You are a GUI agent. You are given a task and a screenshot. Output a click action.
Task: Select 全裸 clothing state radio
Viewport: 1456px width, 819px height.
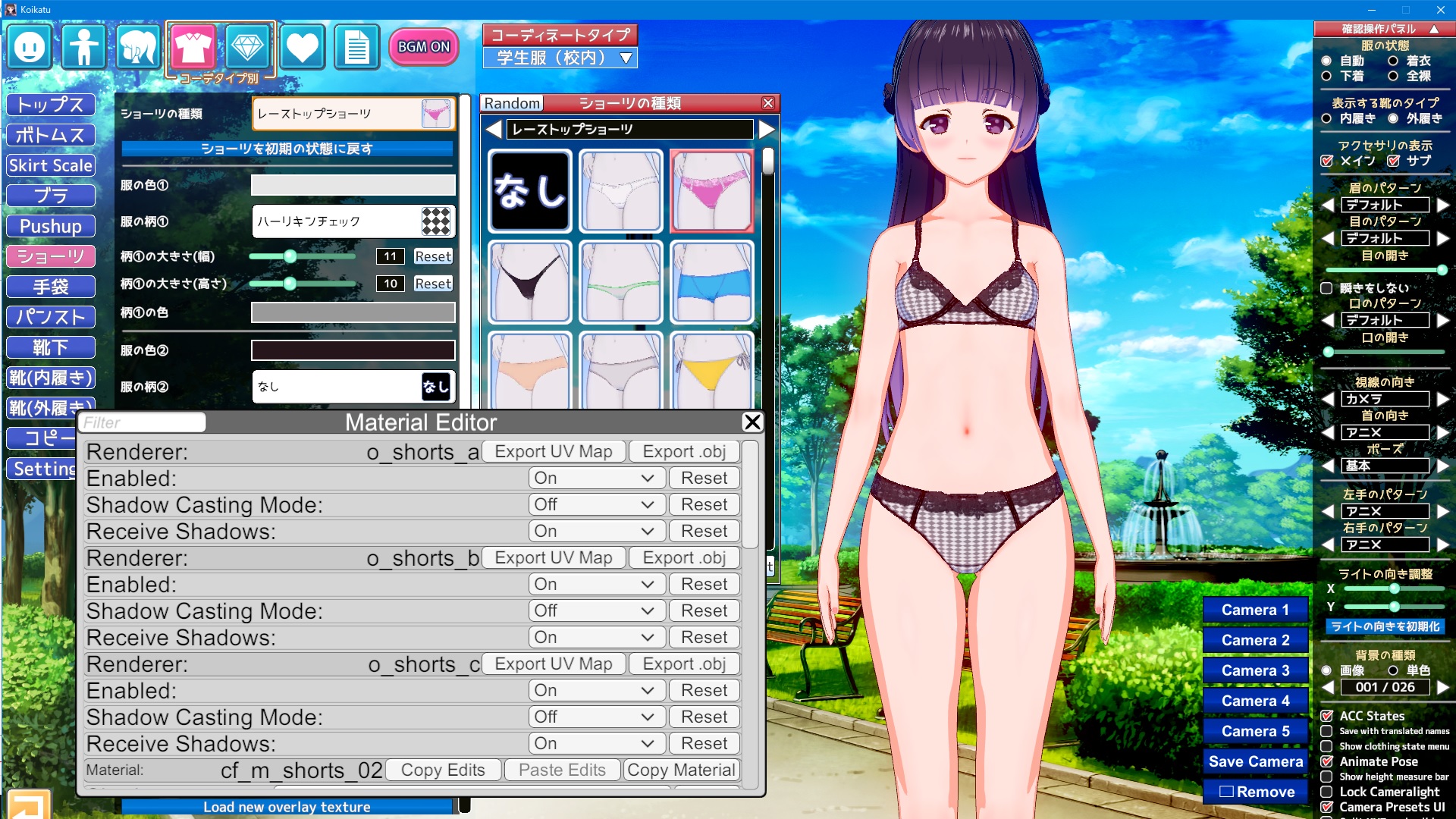1393,76
